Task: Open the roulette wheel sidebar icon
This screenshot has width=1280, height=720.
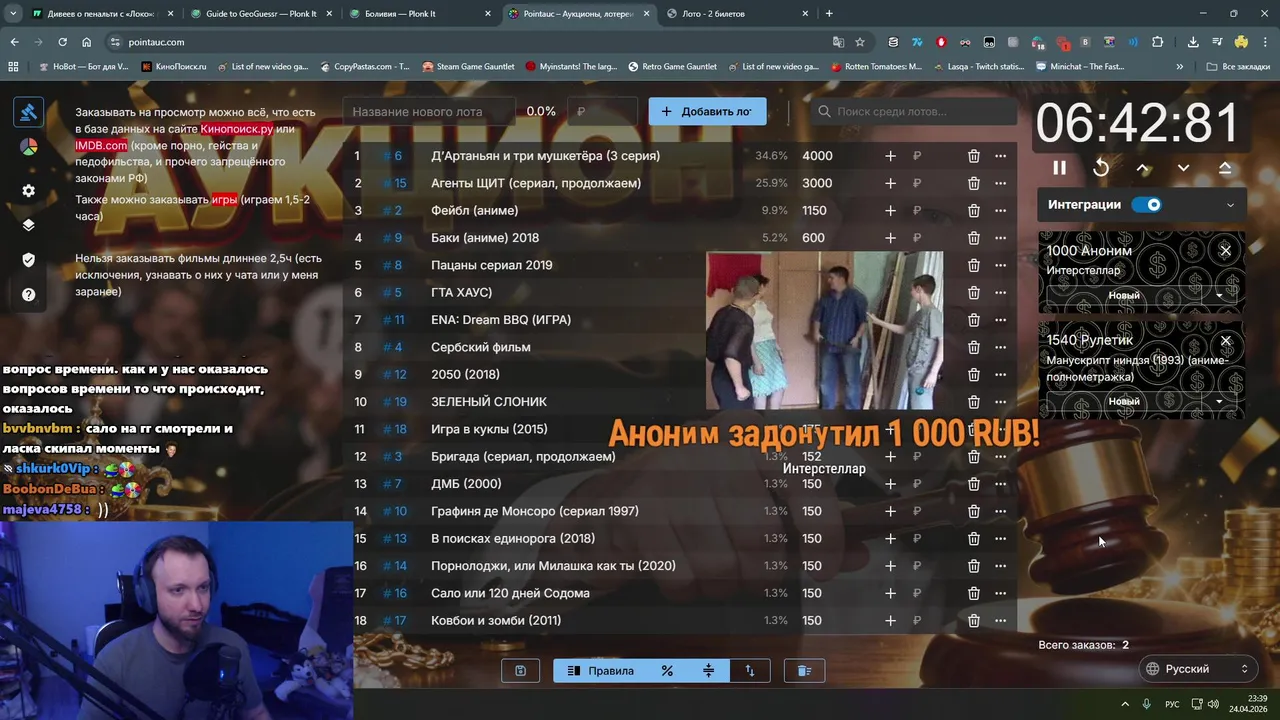Action: (28, 147)
